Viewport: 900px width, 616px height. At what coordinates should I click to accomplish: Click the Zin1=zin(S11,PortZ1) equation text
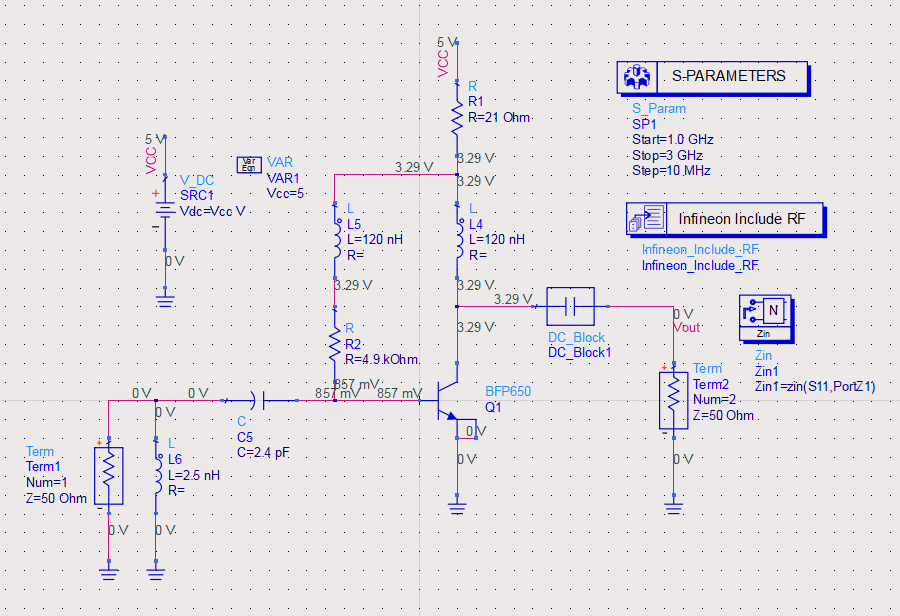(815, 385)
